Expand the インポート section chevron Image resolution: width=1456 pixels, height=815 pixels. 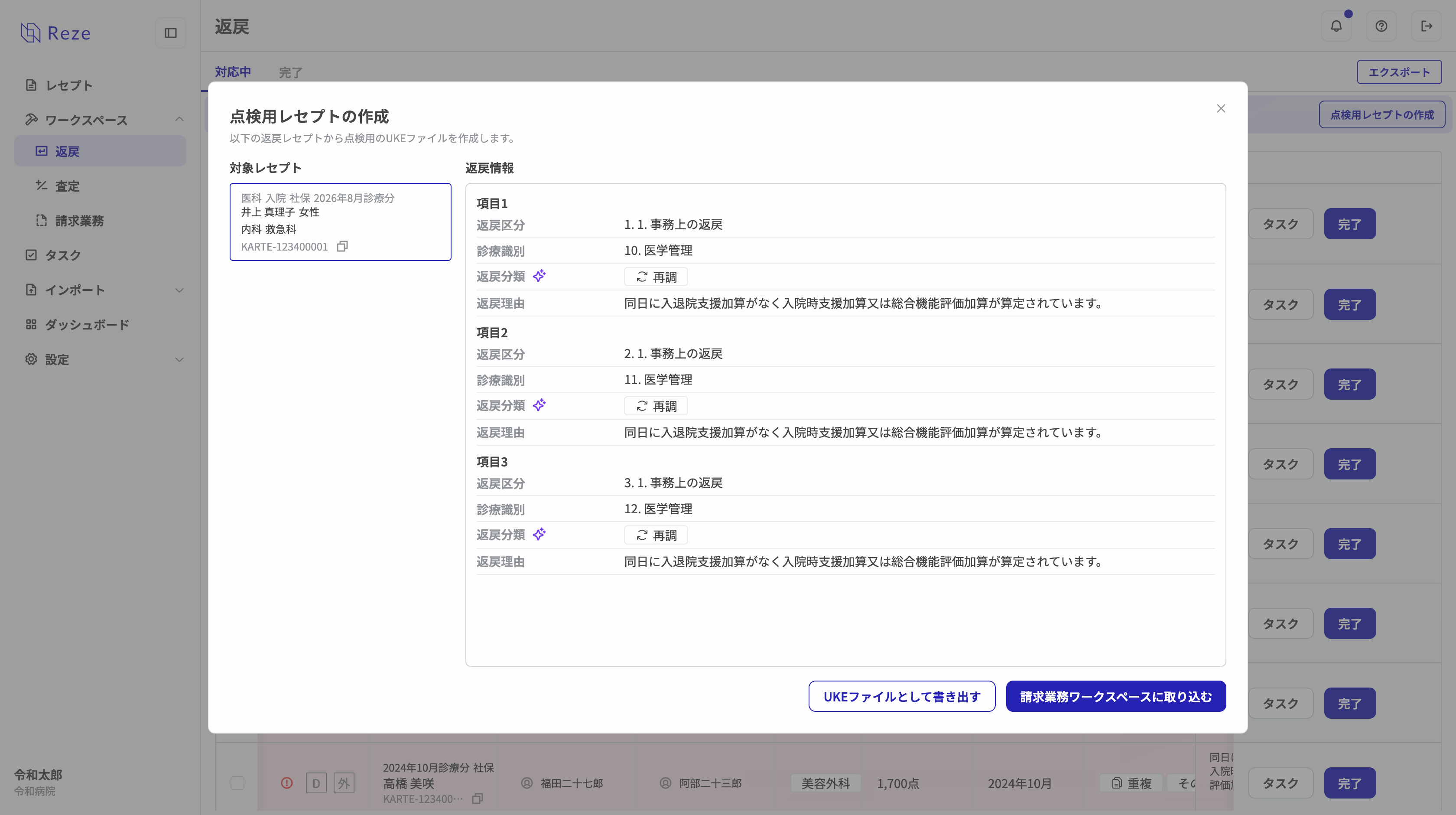pos(179,290)
